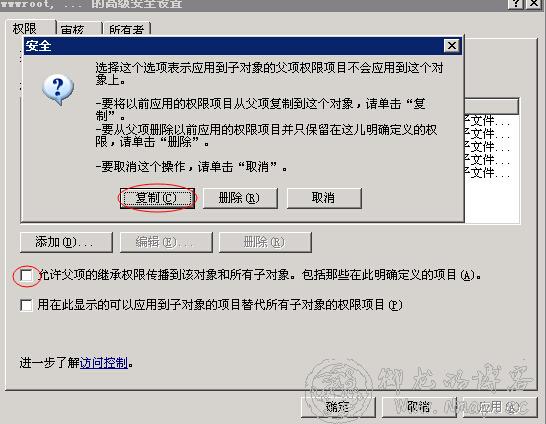Image resolution: width=546 pixels, height=424 pixels.
Task: Choose 删除(R) in the 安全 dialog
Action: click(x=240, y=198)
